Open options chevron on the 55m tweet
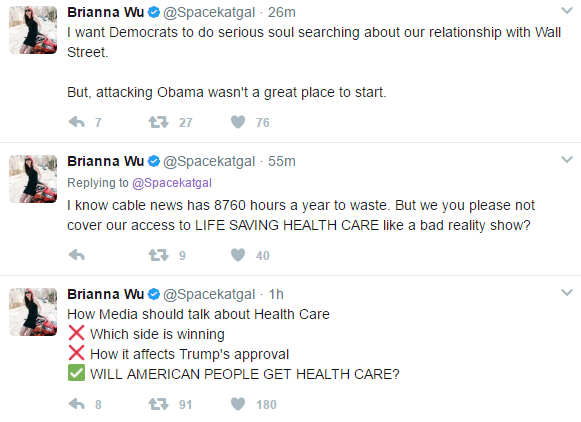Screen dimensions: 581x422 [x=567, y=160]
